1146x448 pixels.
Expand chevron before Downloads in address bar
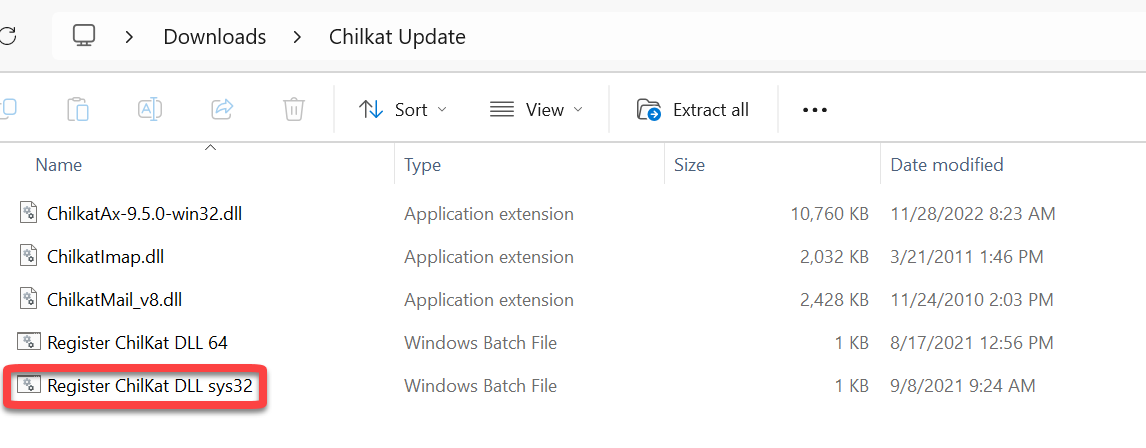click(x=129, y=37)
